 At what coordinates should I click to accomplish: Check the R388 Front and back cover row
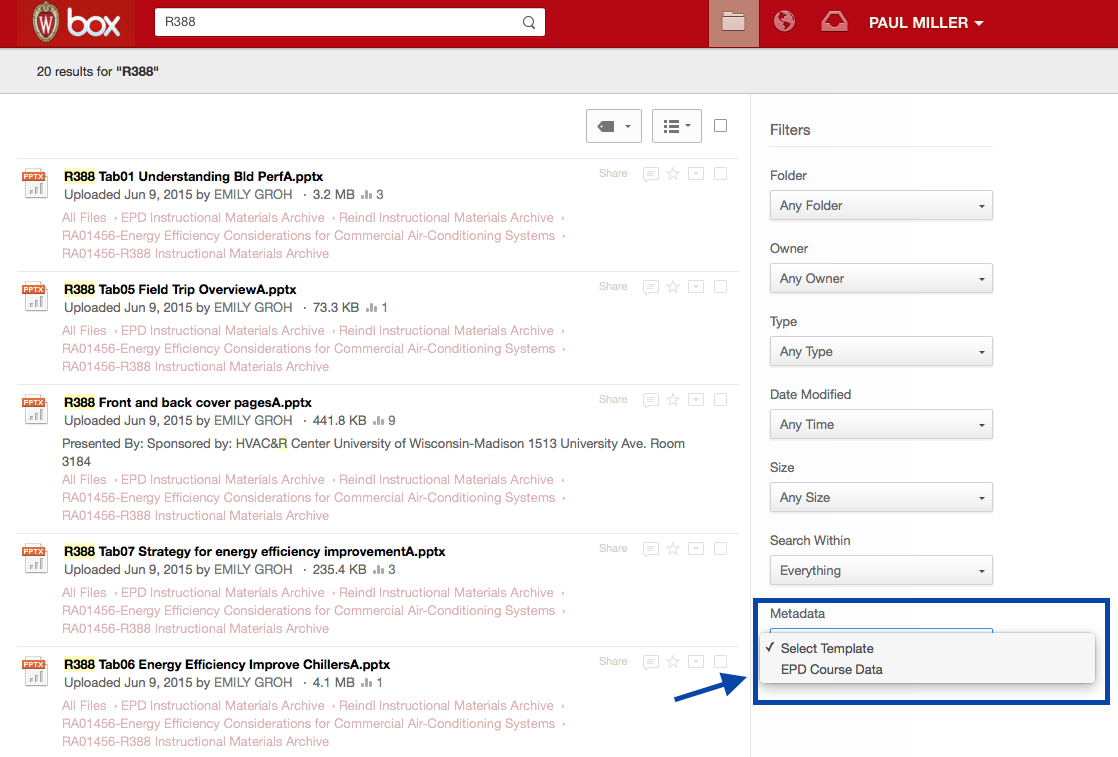tap(721, 399)
